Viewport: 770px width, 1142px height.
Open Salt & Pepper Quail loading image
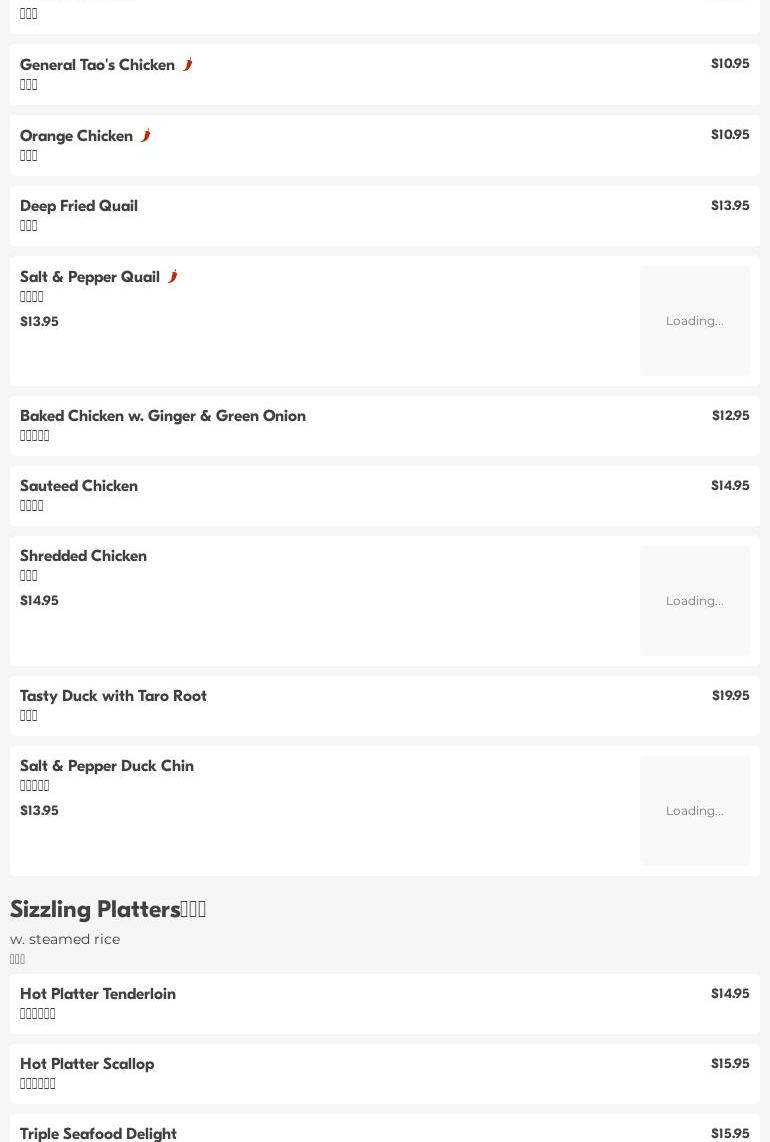click(694, 321)
